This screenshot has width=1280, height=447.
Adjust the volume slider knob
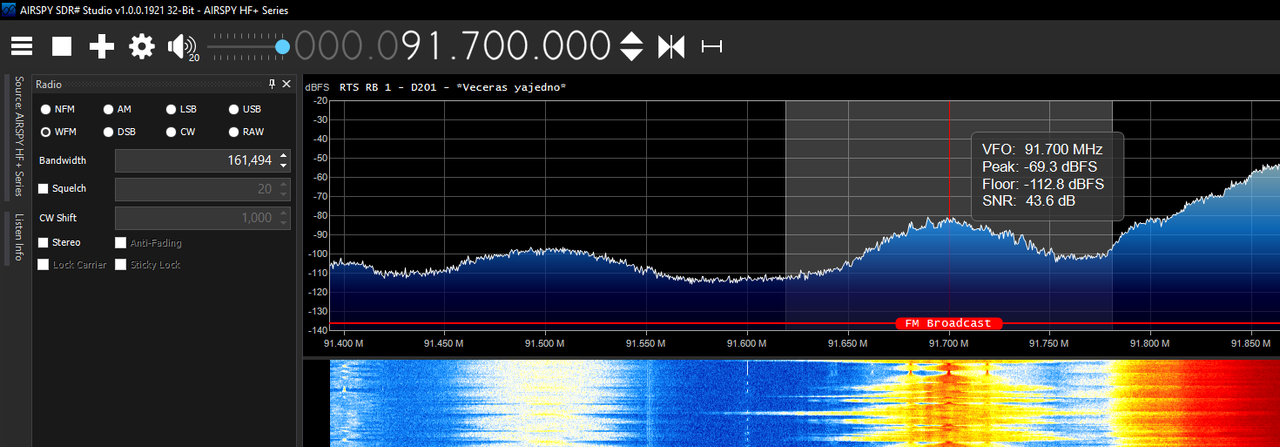[x=282, y=46]
